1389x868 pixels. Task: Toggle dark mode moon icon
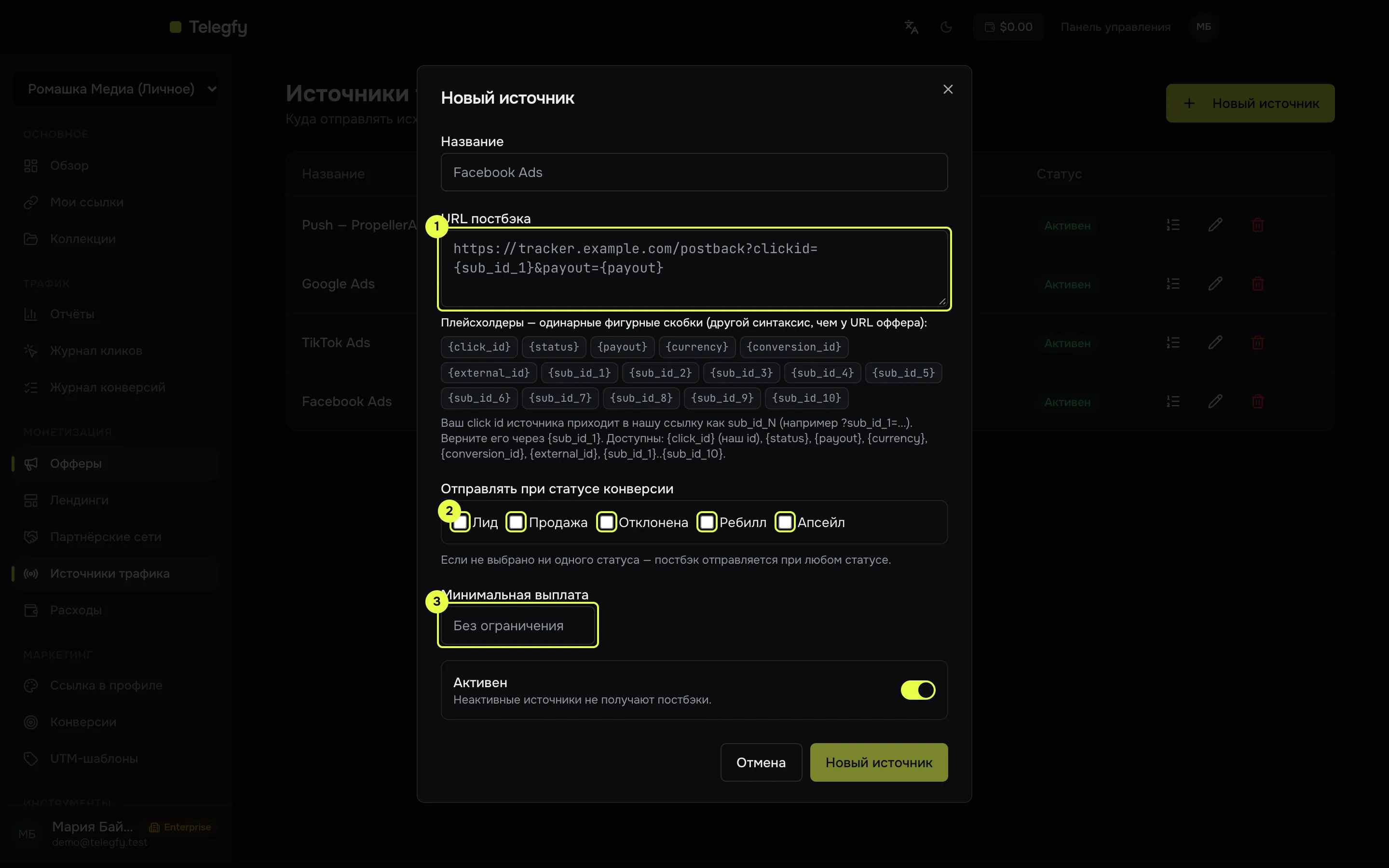946,27
